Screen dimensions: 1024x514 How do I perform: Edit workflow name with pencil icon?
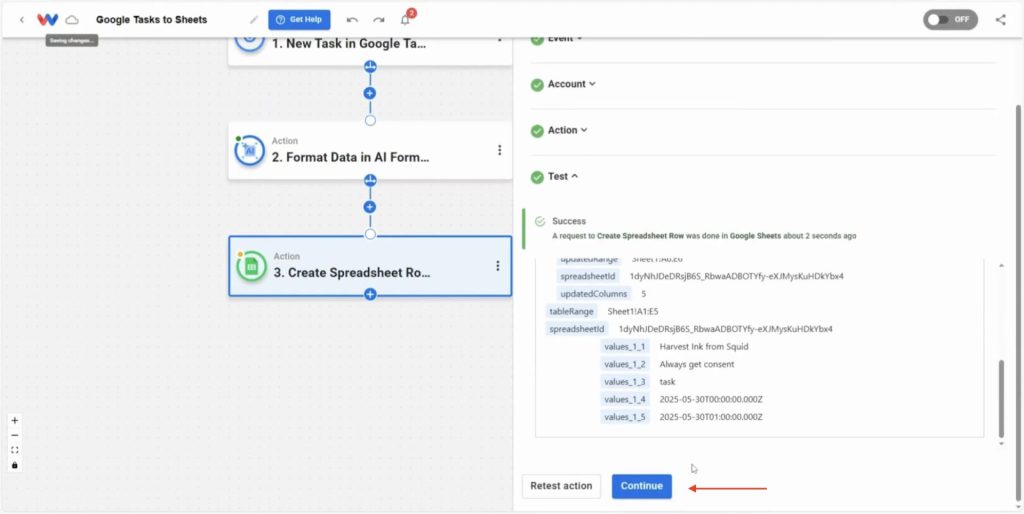point(254,20)
